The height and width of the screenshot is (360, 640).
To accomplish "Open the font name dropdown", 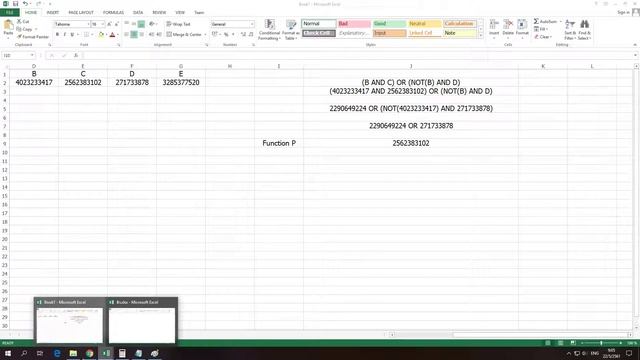I will click(88, 24).
